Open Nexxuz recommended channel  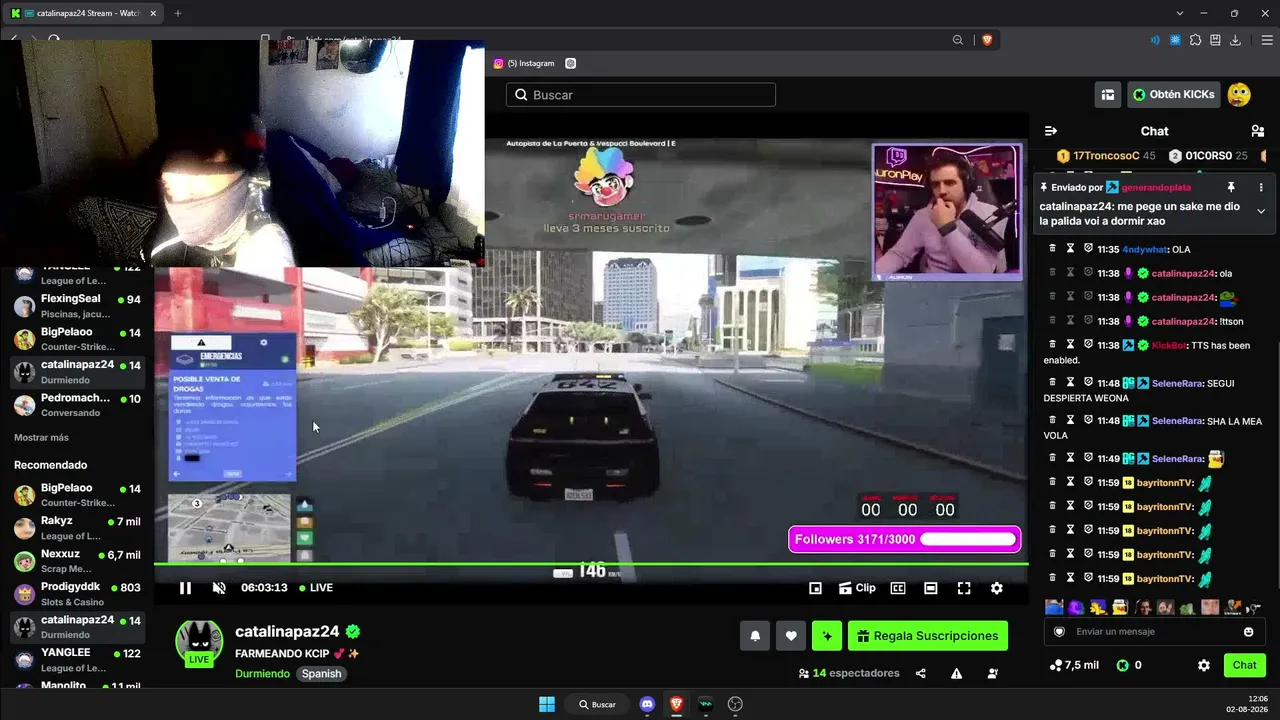[77, 561]
